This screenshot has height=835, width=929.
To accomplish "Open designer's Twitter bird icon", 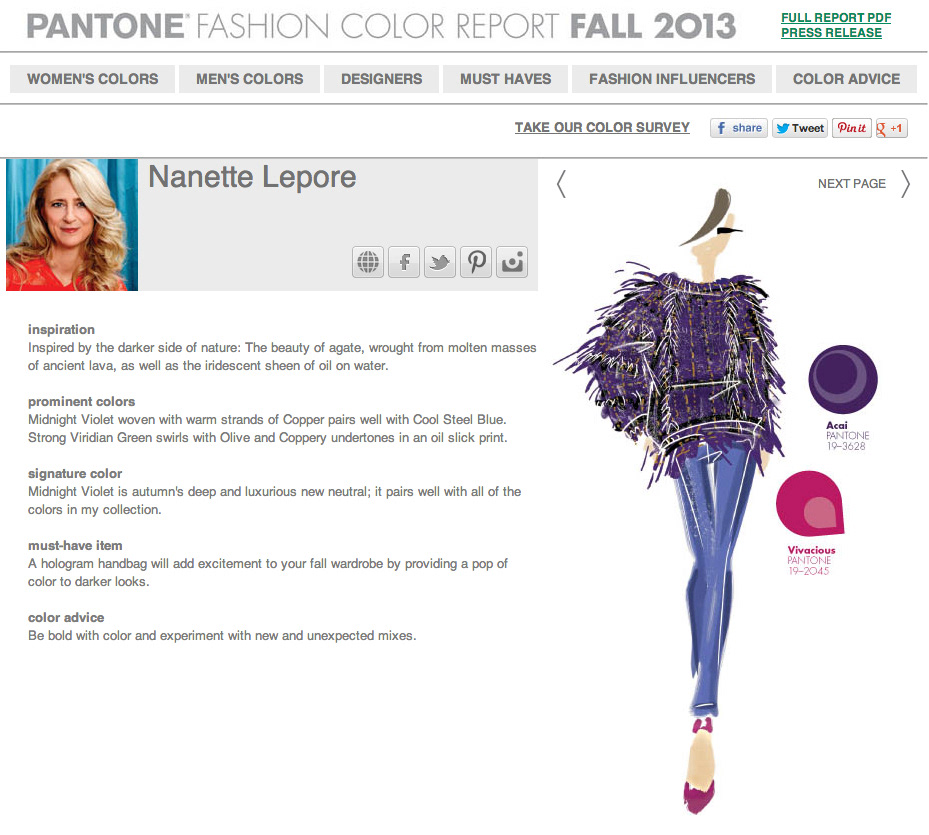I will [440, 262].
